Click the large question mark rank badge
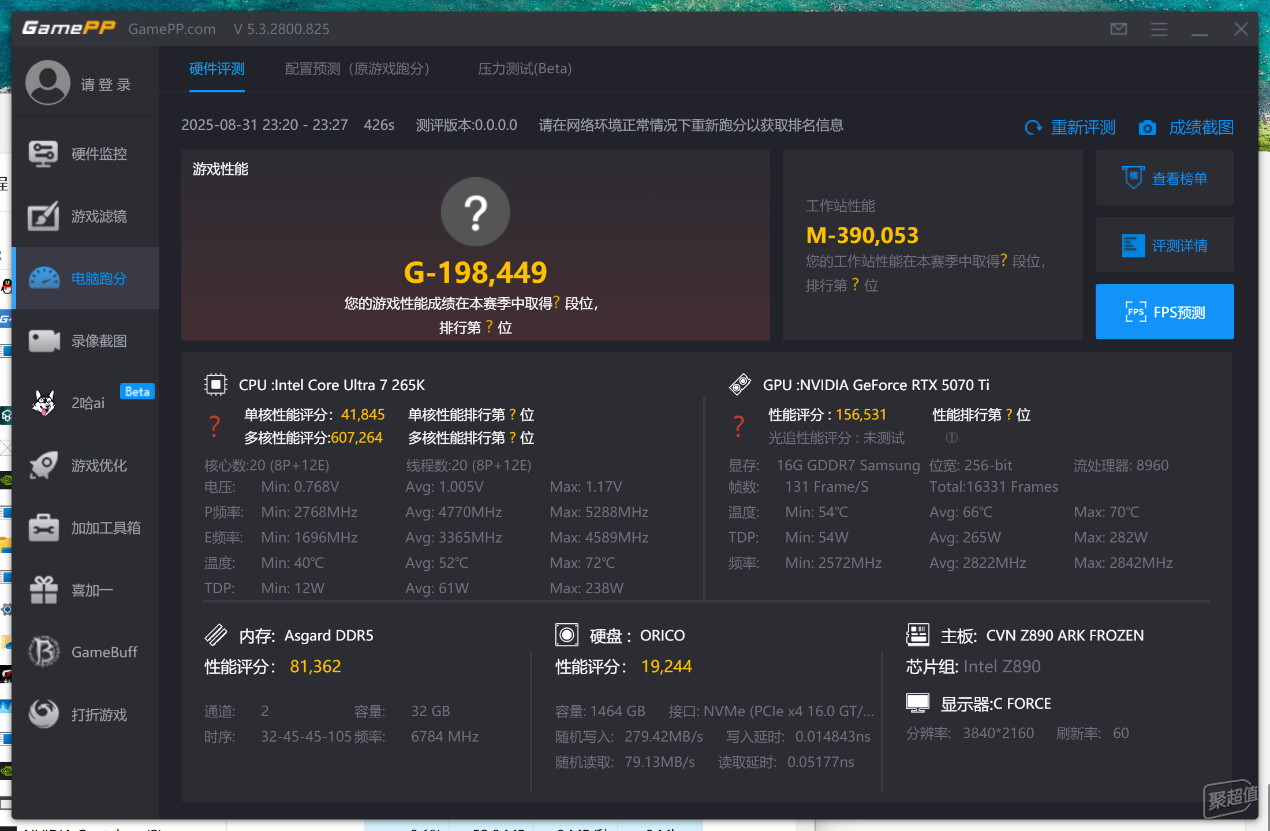Viewport: 1270px width, 831px height. tap(476, 212)
